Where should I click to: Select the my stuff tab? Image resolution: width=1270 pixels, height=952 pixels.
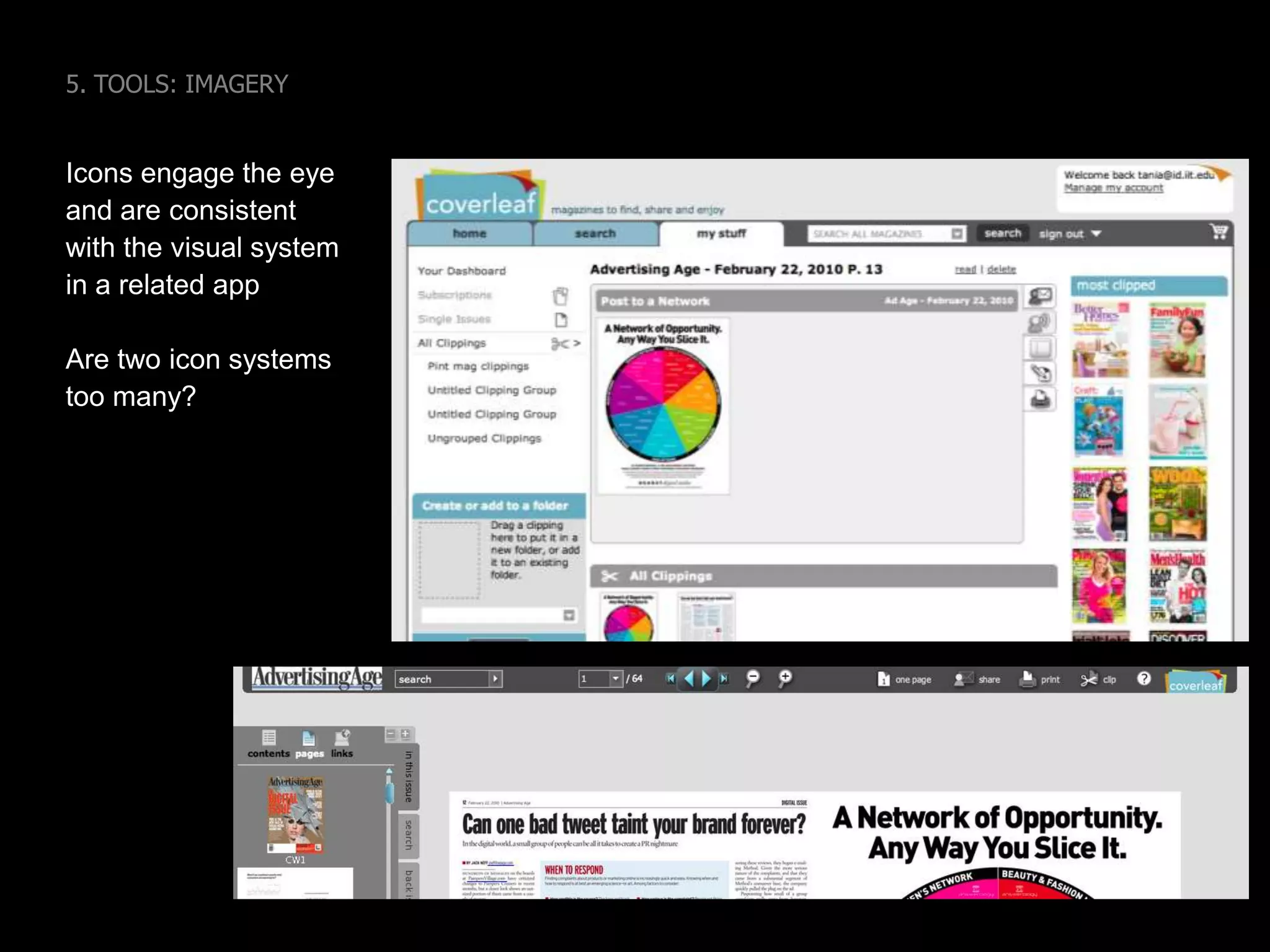point(721,234)
